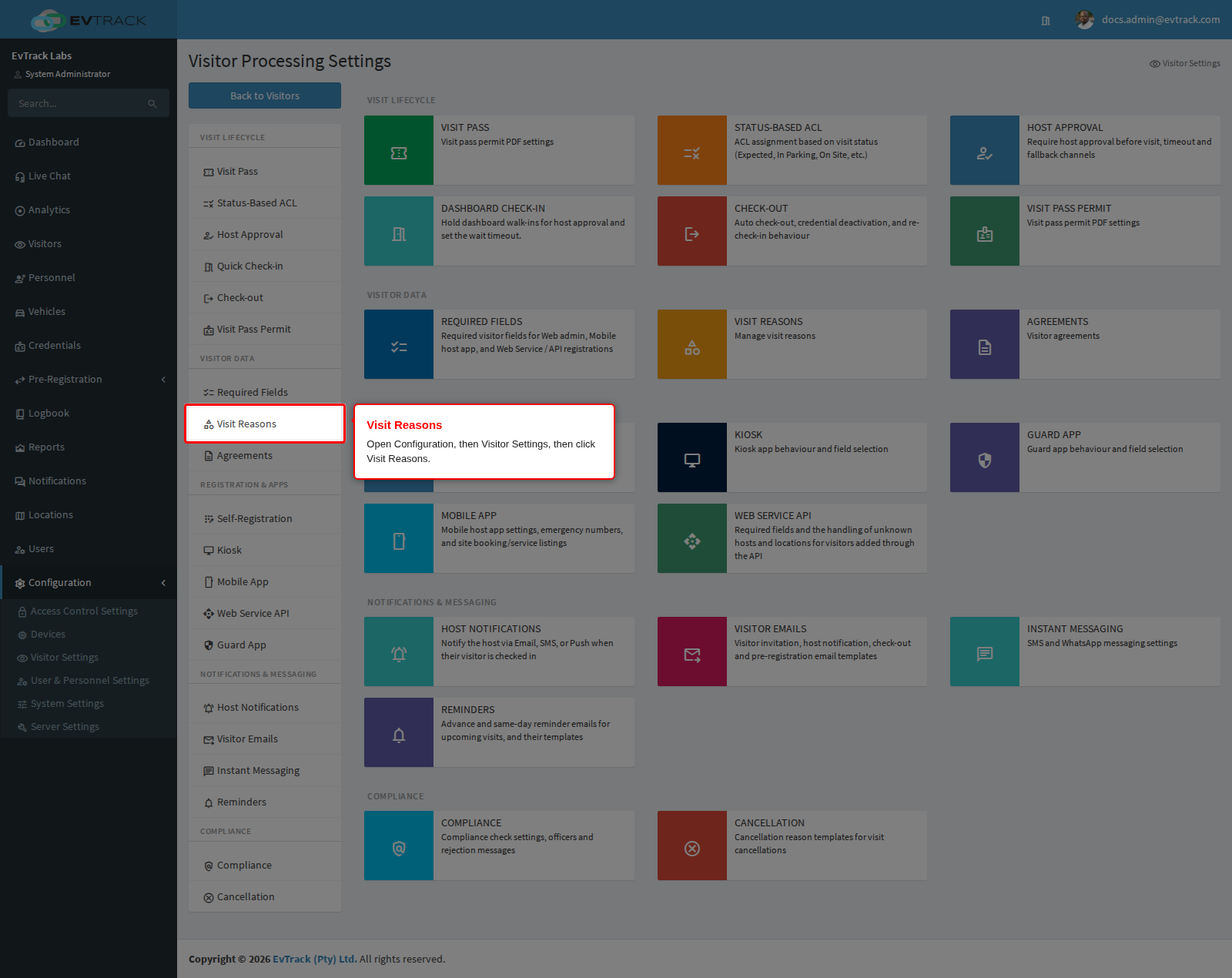
Task: Open Live Chat from the sidebar
Action: pyautogui.click(x=89, y=176)
